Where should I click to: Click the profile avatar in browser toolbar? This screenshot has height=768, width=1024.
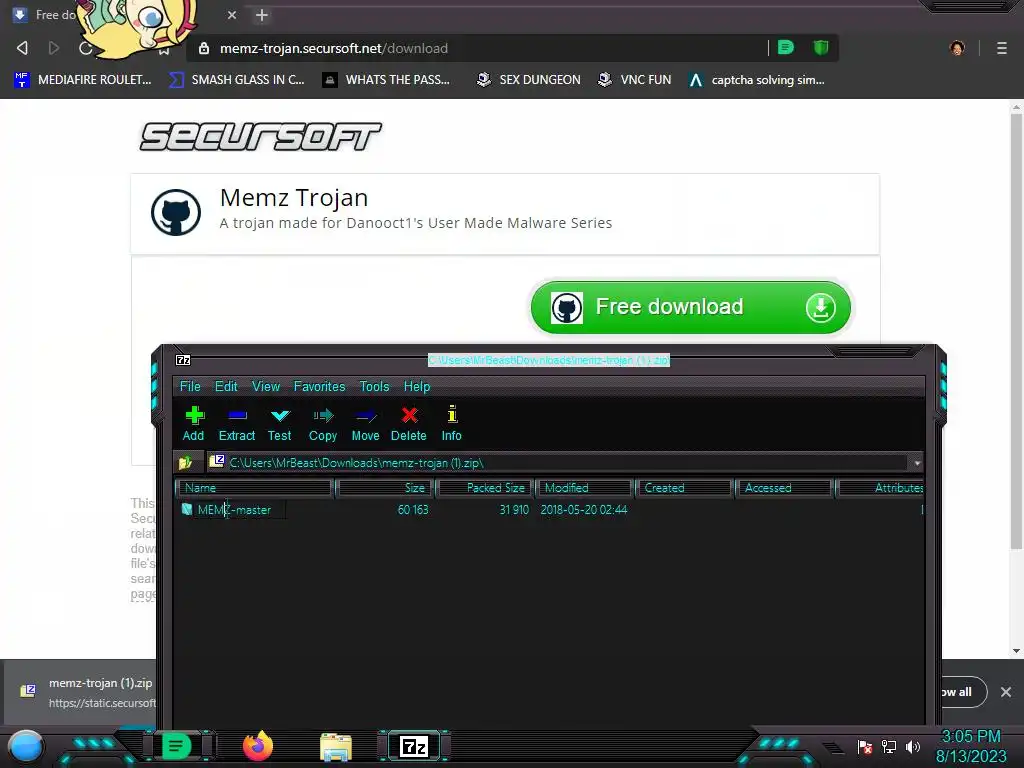(957, 48)
